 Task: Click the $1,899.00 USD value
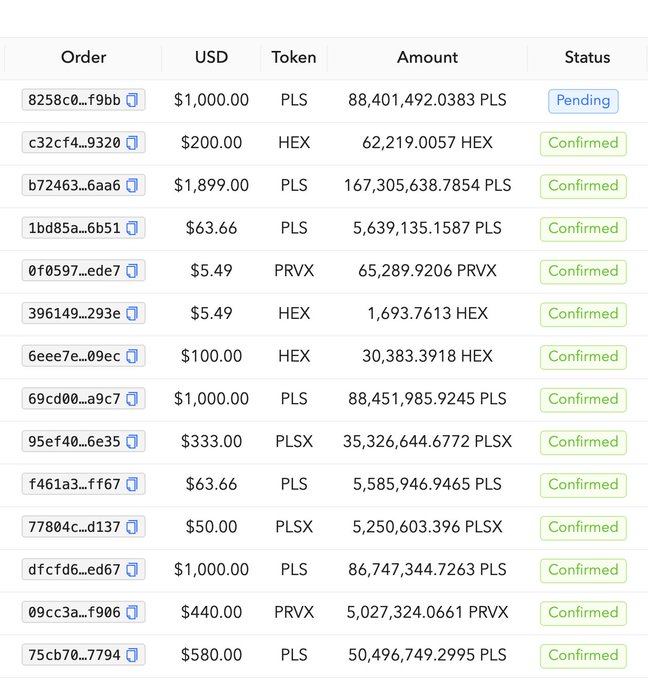(x=211, y=186)
